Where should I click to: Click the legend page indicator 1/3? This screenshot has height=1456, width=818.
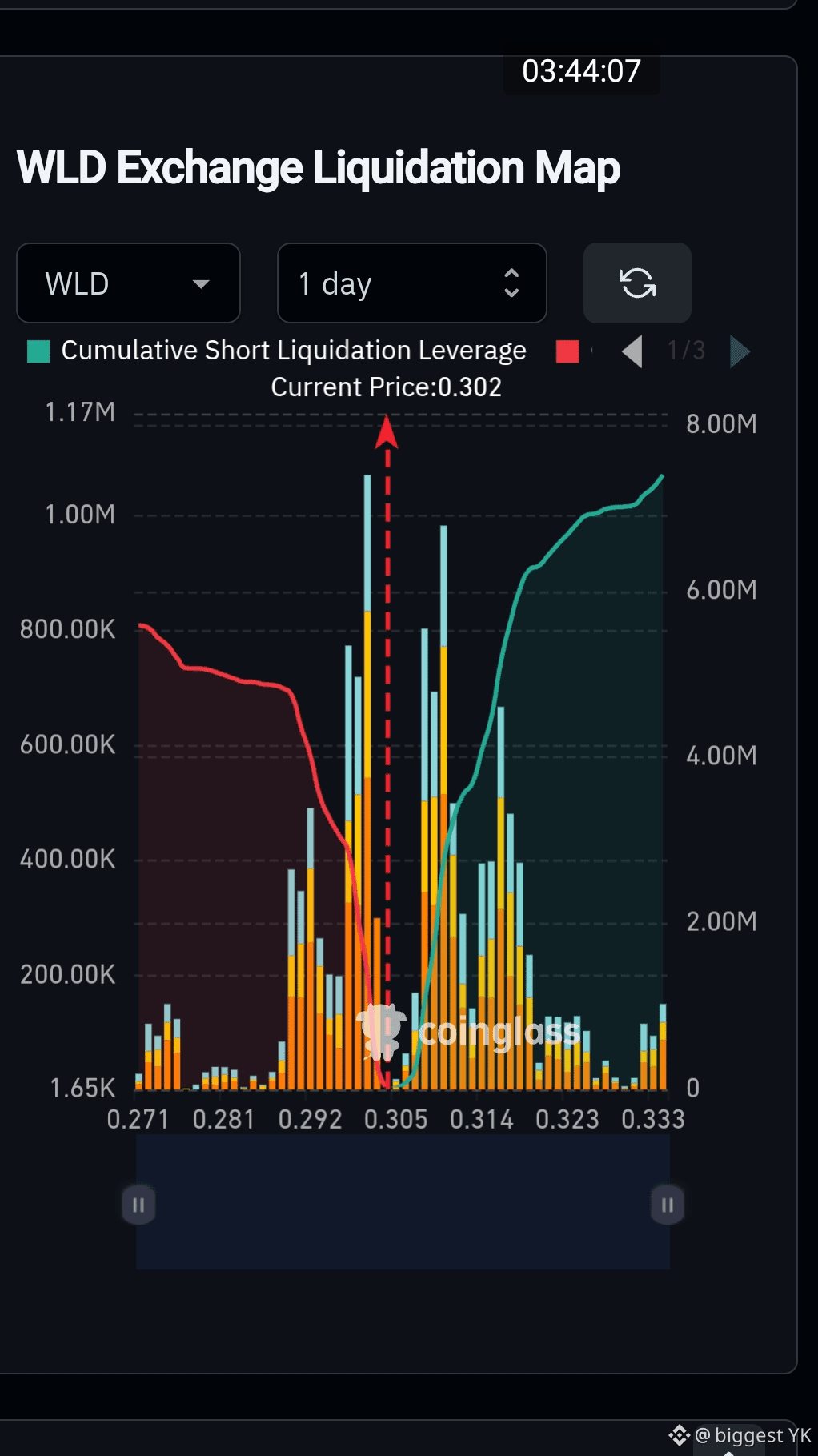coord(687,351)
